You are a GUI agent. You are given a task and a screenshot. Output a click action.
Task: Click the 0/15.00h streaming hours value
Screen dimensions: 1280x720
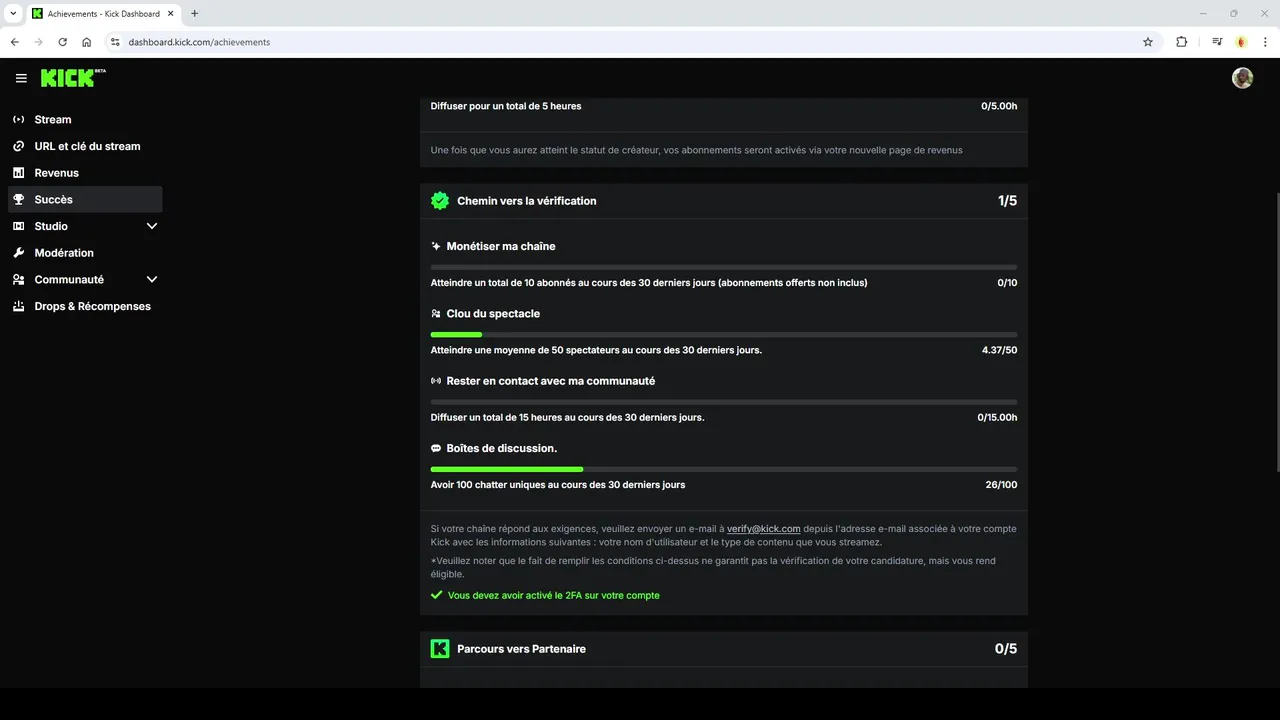pos(998,417)
